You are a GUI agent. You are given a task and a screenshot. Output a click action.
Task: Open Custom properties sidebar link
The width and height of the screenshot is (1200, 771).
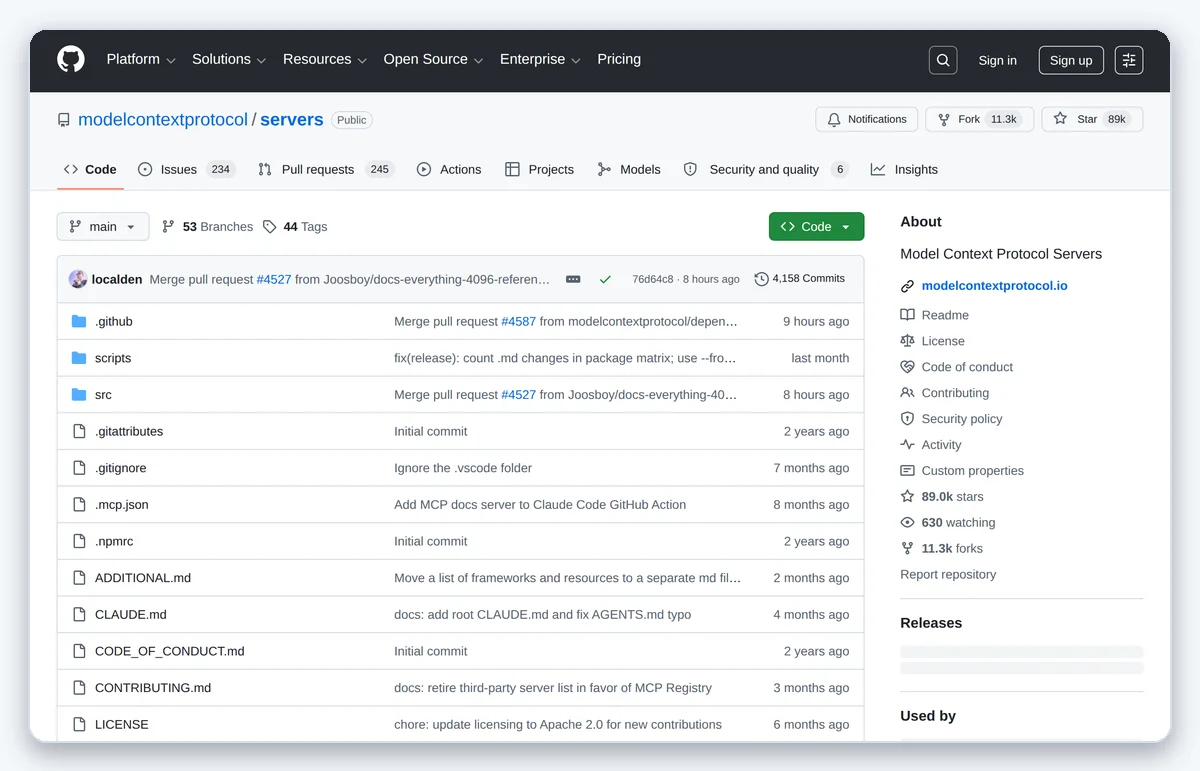(962, 471)
